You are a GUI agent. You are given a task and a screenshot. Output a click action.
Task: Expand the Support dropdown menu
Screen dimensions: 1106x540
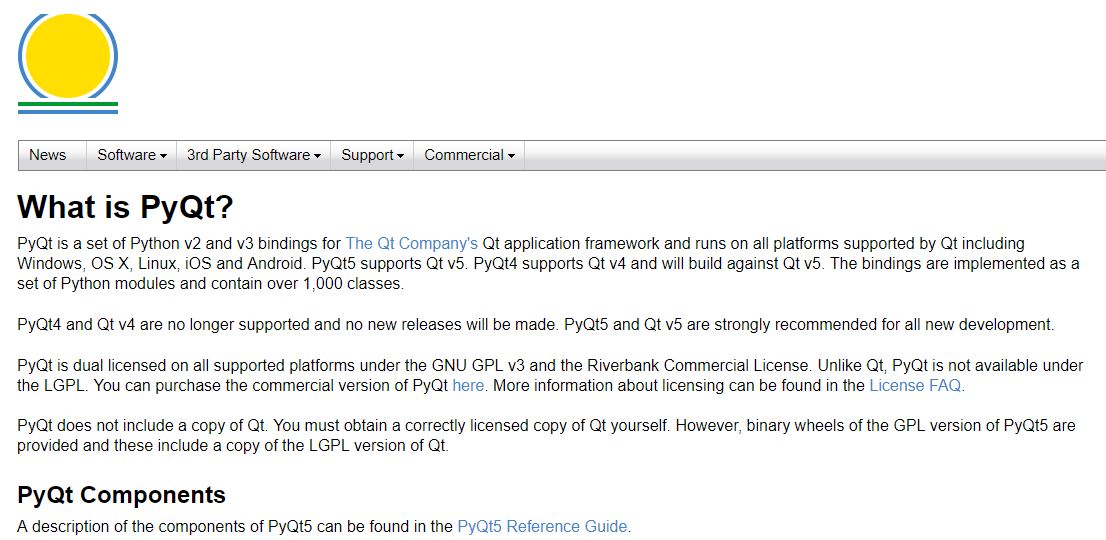coord(367,155)
